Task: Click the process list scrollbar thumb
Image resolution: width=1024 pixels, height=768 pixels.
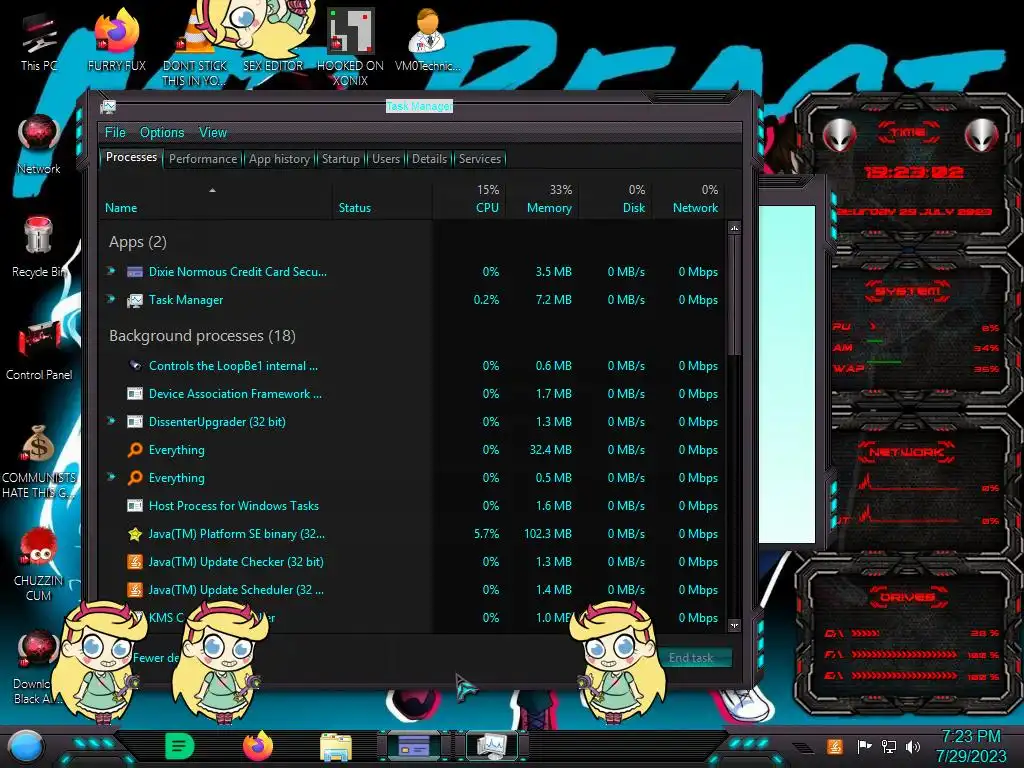Action: pyautogui.click(x=734, y=295)
